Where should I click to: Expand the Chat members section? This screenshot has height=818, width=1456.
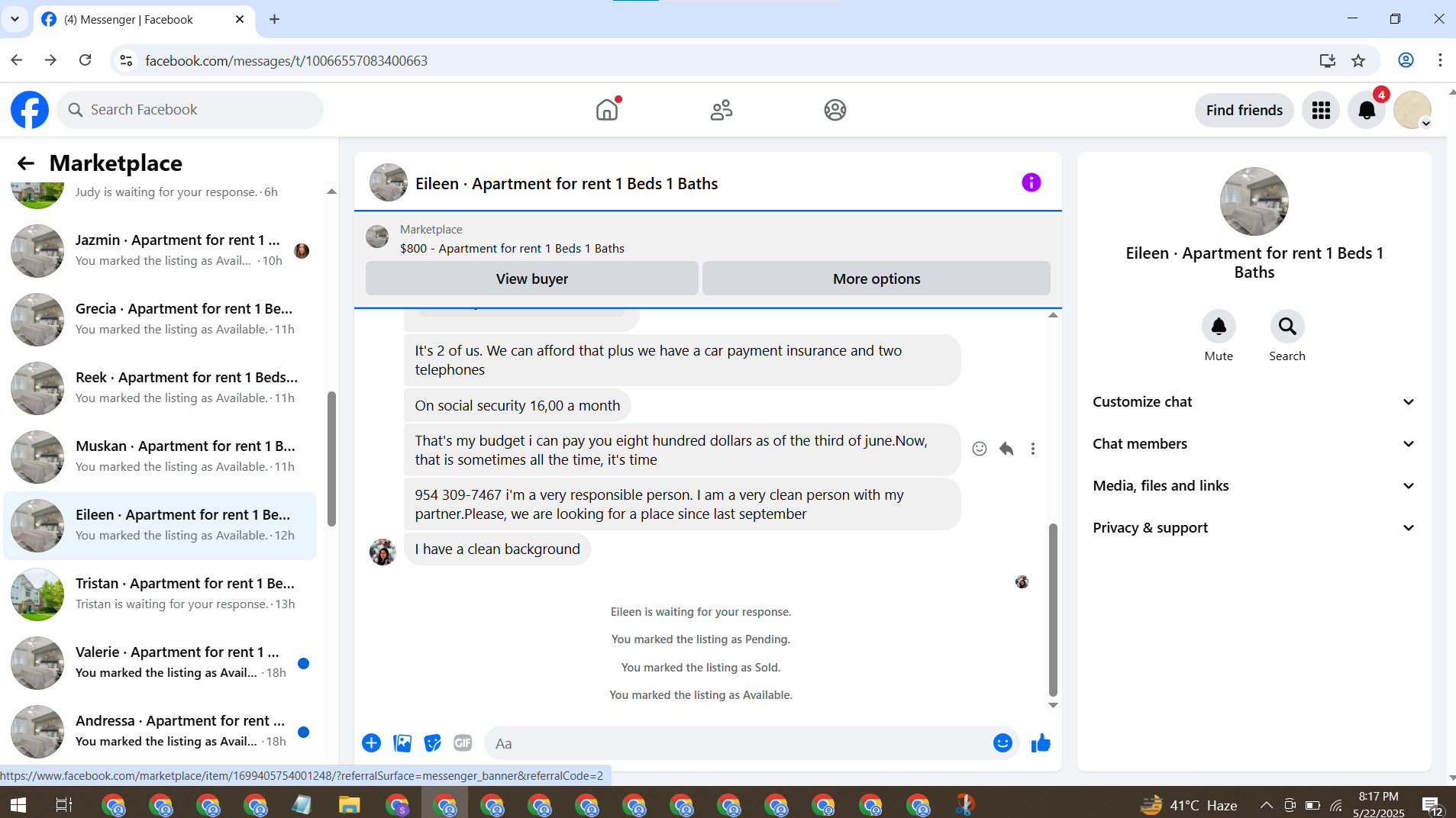pyautogui.click(x=1254, y=444)
